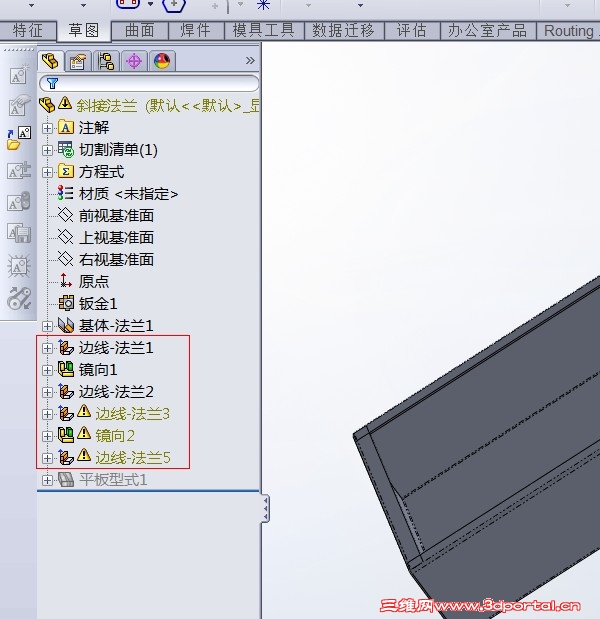Viewport: 600px width, 619px height.
Task: Click the annotation traffic-light sidebar tool
Action: point(19,202)
